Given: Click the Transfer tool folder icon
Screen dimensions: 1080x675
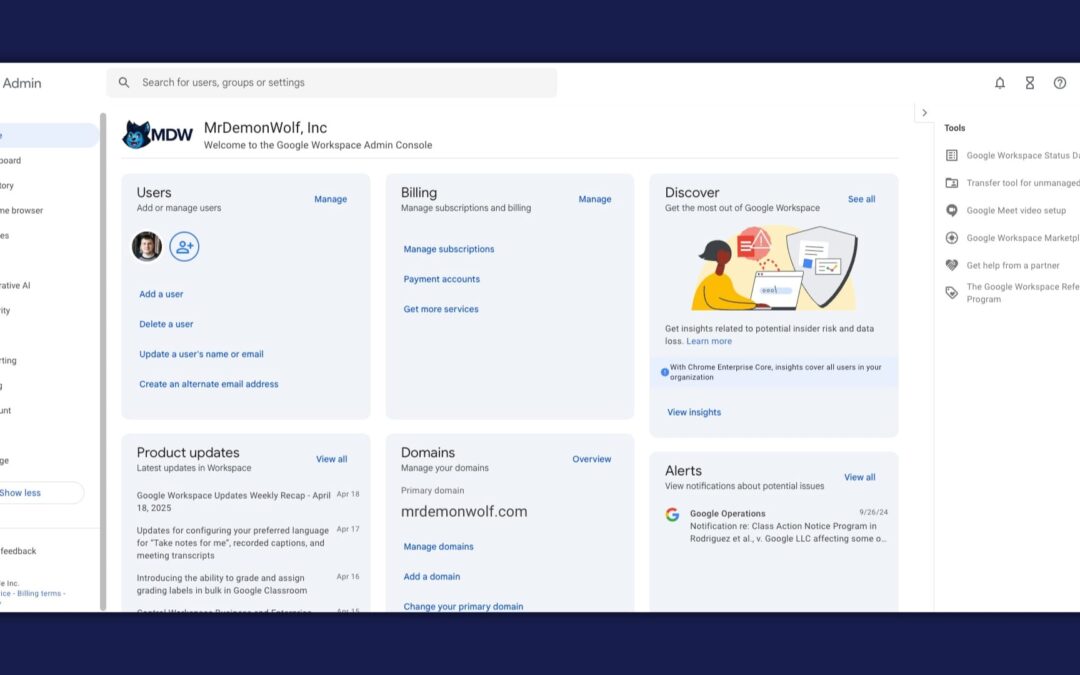Looking at the screenshot, I should click(x=952, y=183).
